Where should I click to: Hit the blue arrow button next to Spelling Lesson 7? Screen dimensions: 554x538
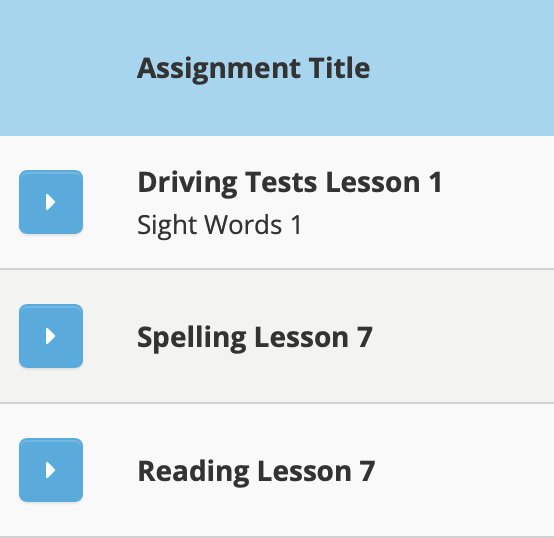51,336
